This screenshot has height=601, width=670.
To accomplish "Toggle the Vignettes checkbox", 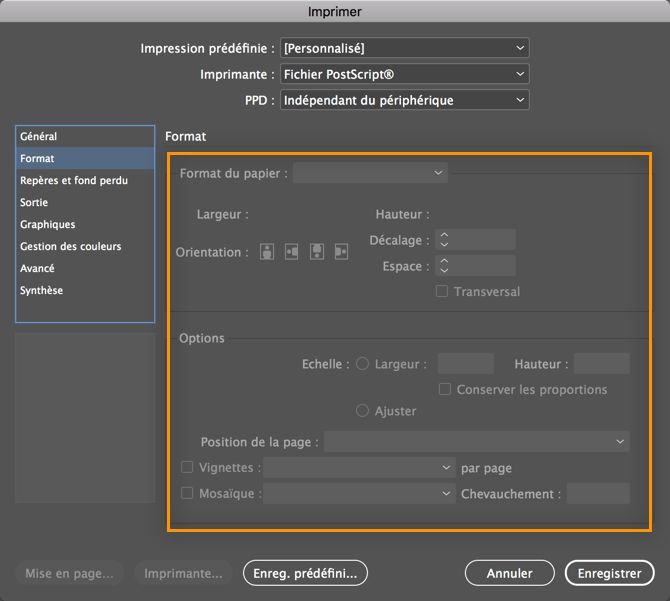I will [x=187, y=467].
